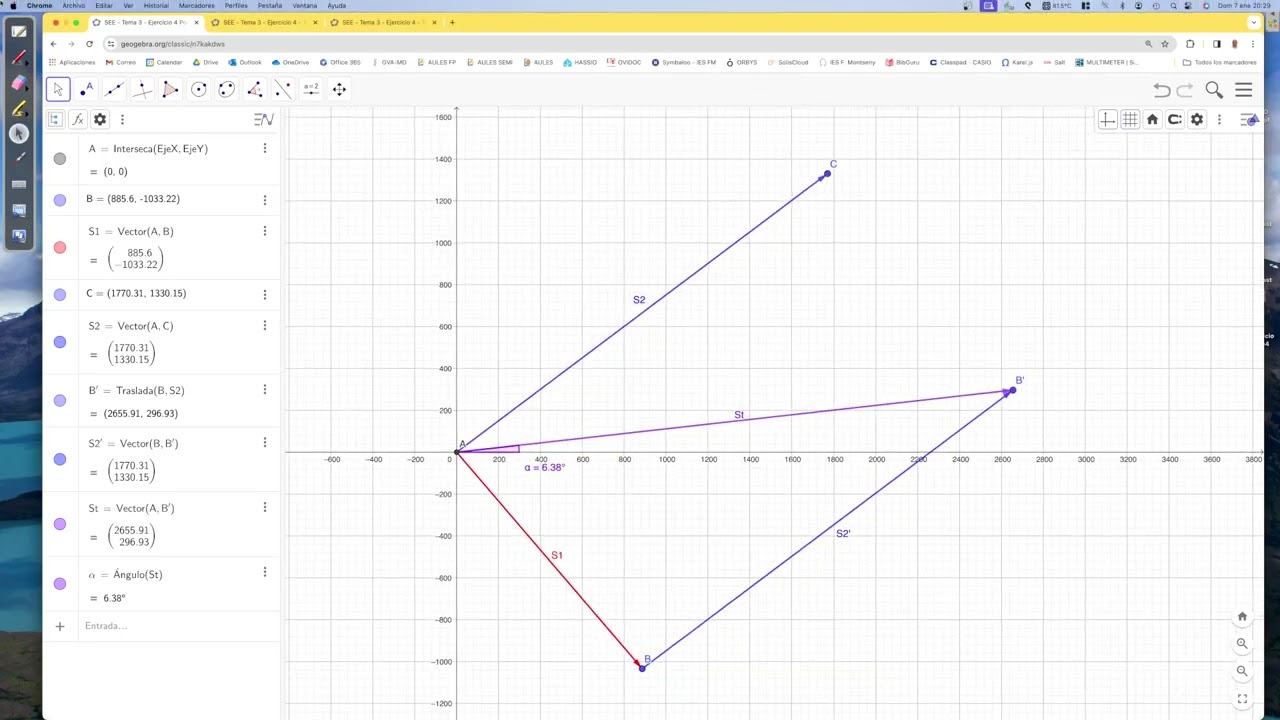Image resolution: width=1280 pixels, height=720 pixels.
Task: Click the plus add-item button
Action: (60, 626)
